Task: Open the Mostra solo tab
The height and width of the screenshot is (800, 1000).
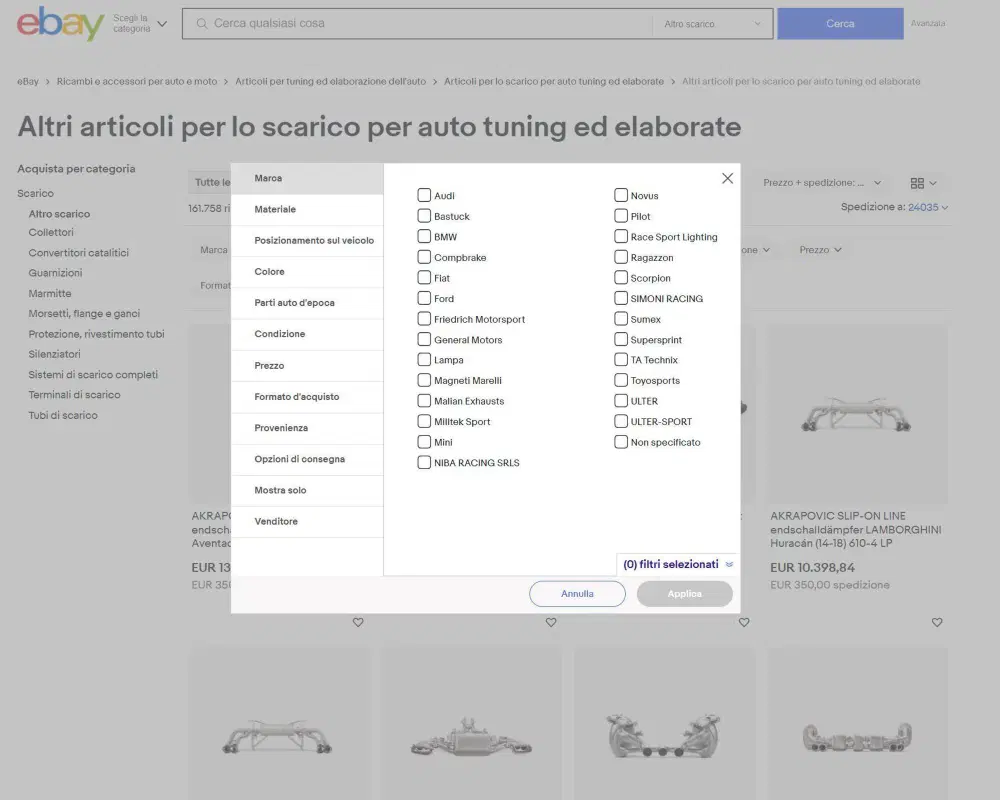Action: [307, 491]
